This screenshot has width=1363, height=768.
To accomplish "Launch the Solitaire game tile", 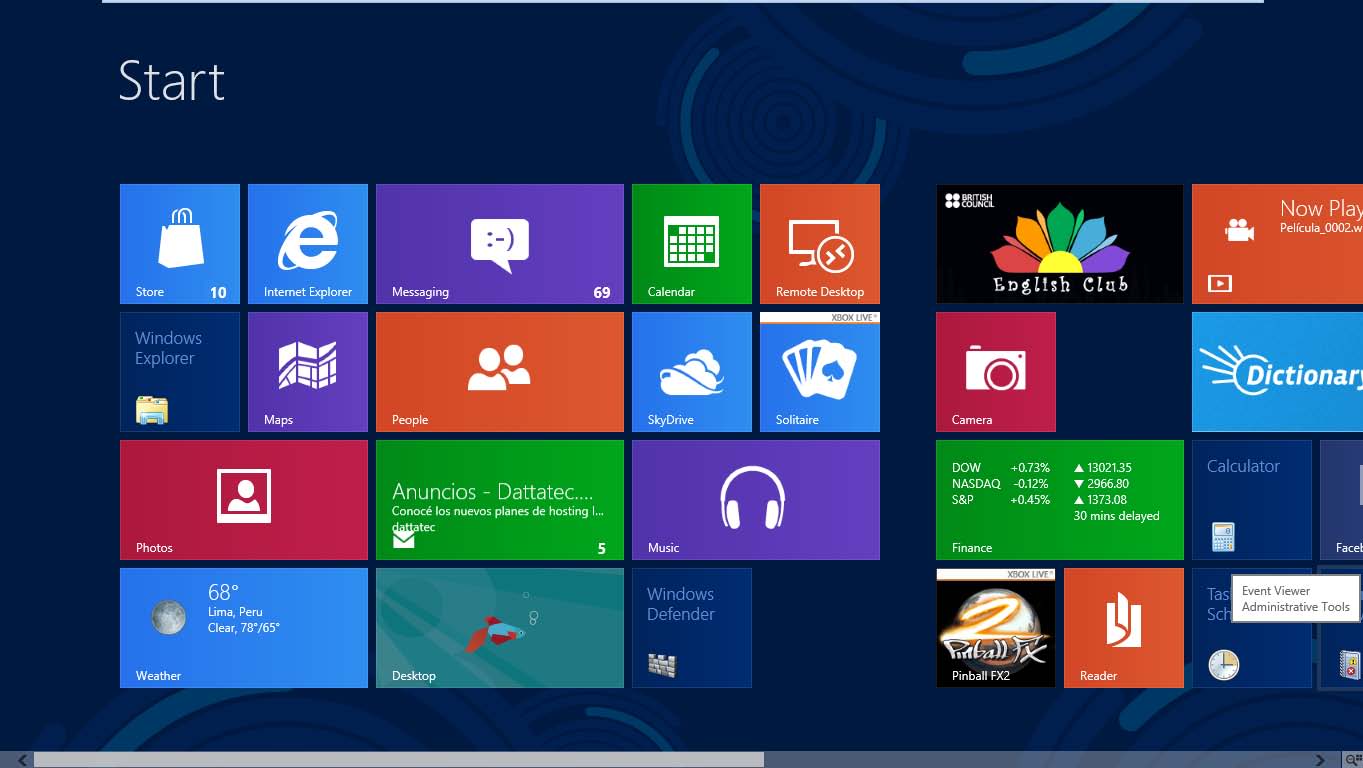I will (x=820, y=372).
